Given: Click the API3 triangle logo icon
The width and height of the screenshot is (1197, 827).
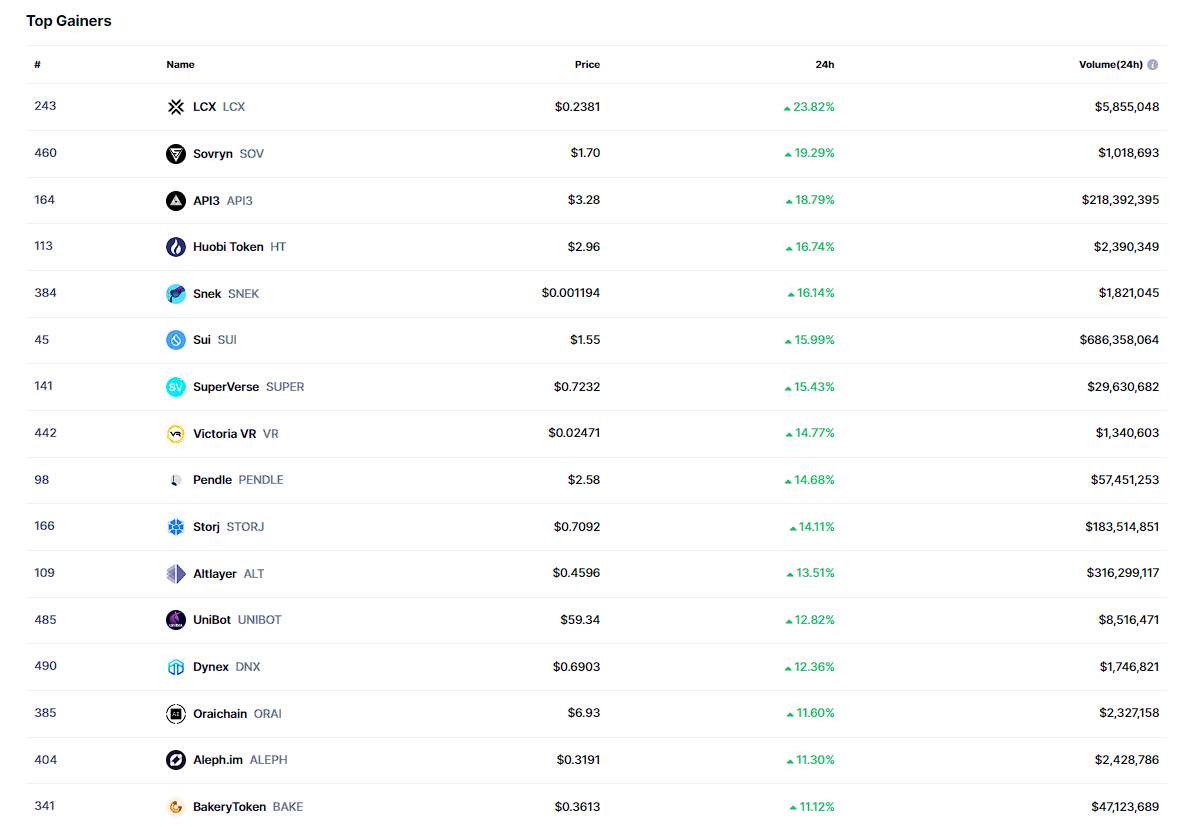Looking at the screenshot, I should (176, 201).
